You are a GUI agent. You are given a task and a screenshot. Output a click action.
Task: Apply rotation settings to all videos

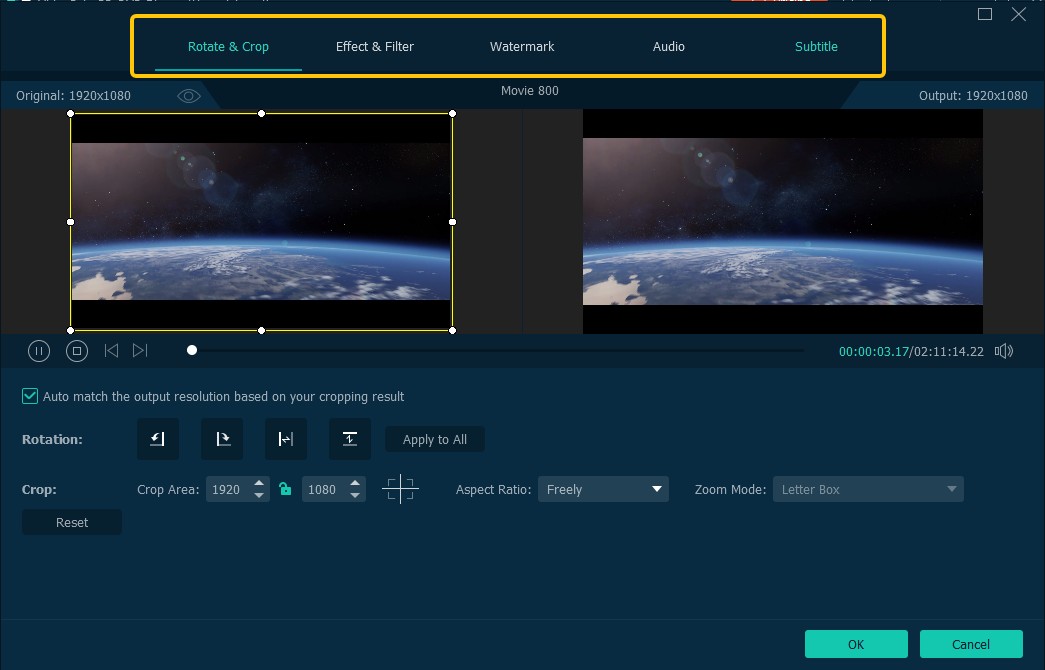(434, 439)
